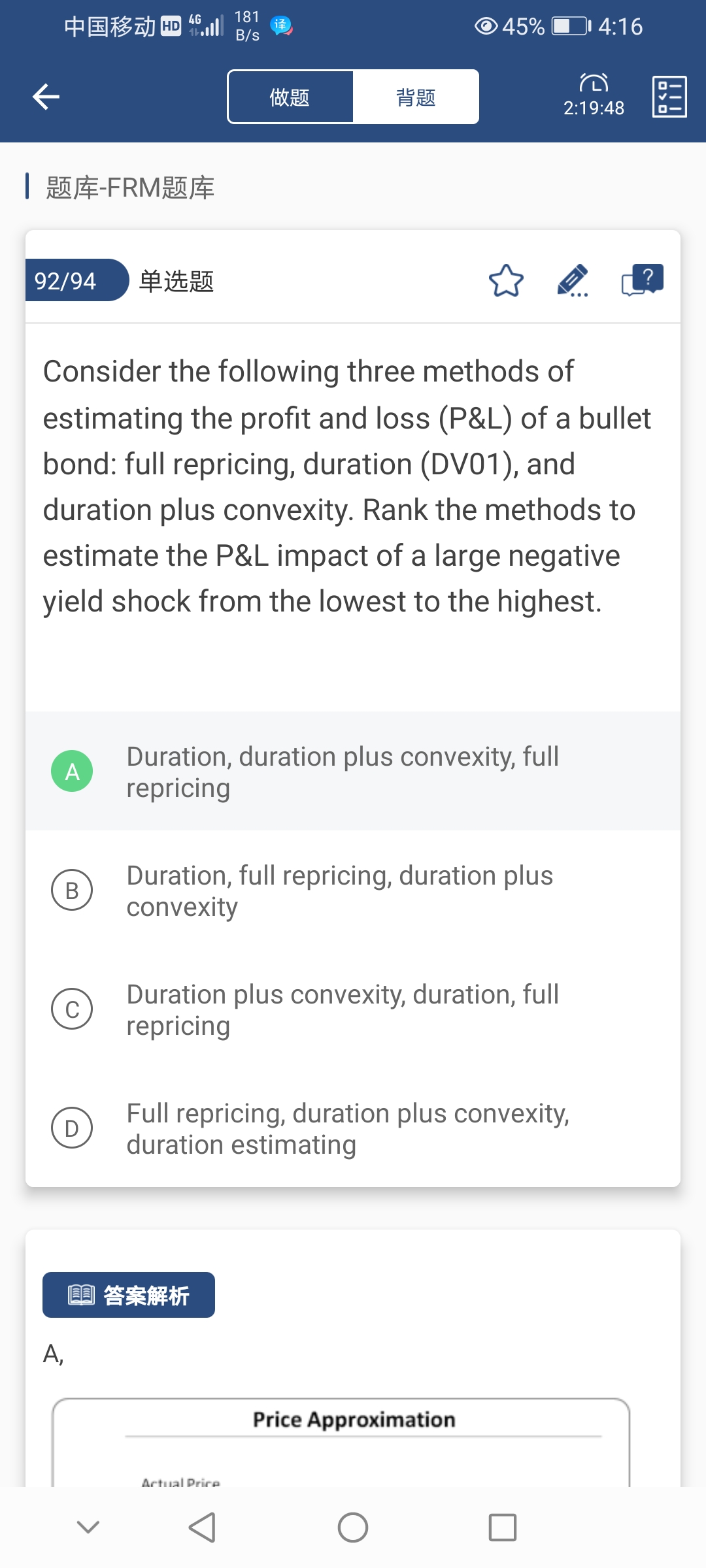Open the pencil note-taking icon
This screenshot has height=1568, width=706.
click(573, 281)
